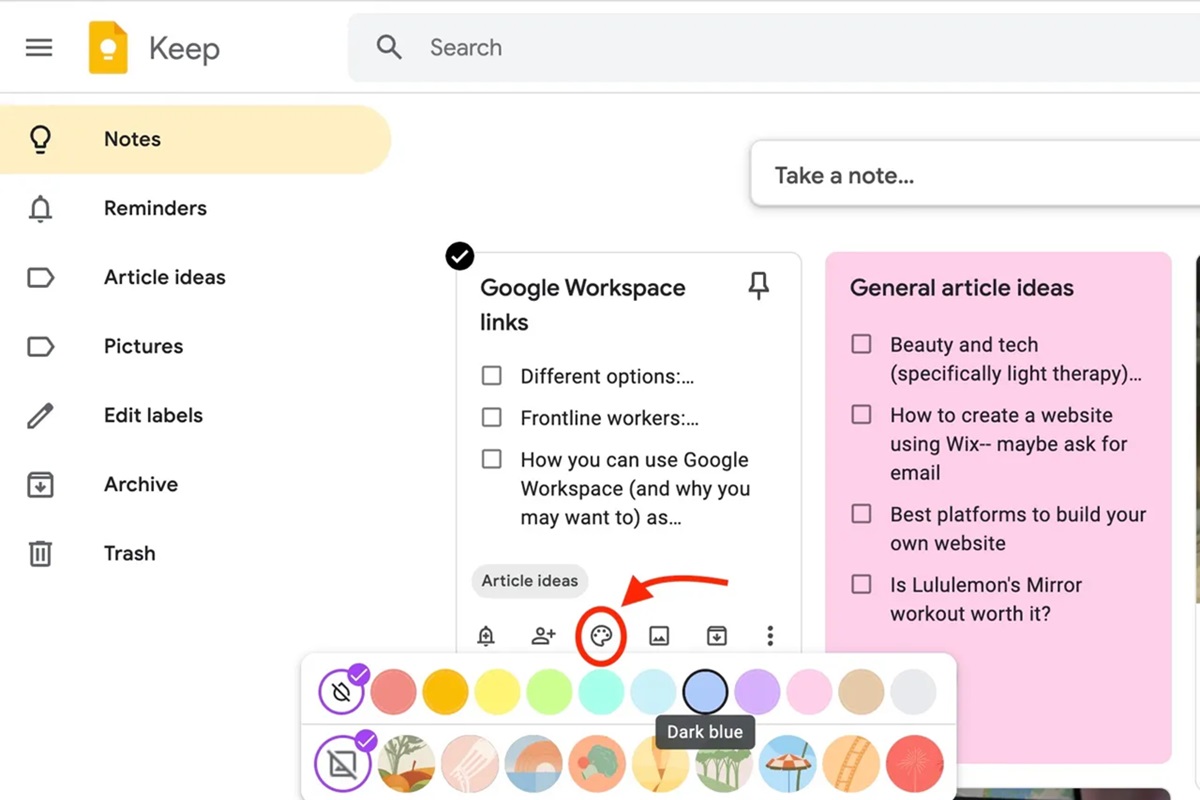Pin the Google Workspace links note

click(759, 288)
